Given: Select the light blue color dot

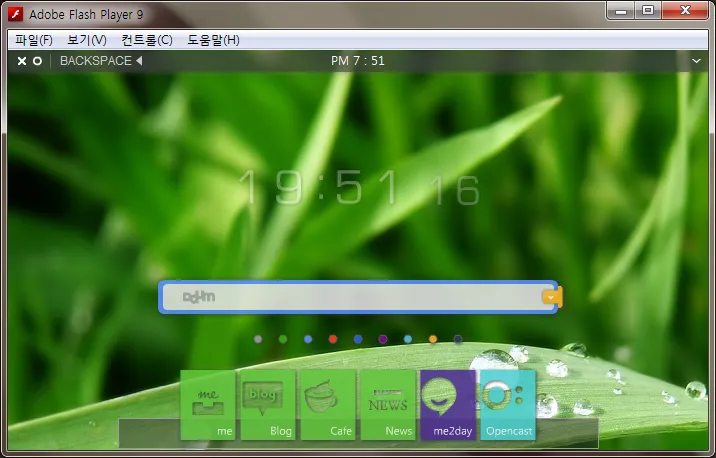Looking at the screenshot, I should (x=308, y=339).
